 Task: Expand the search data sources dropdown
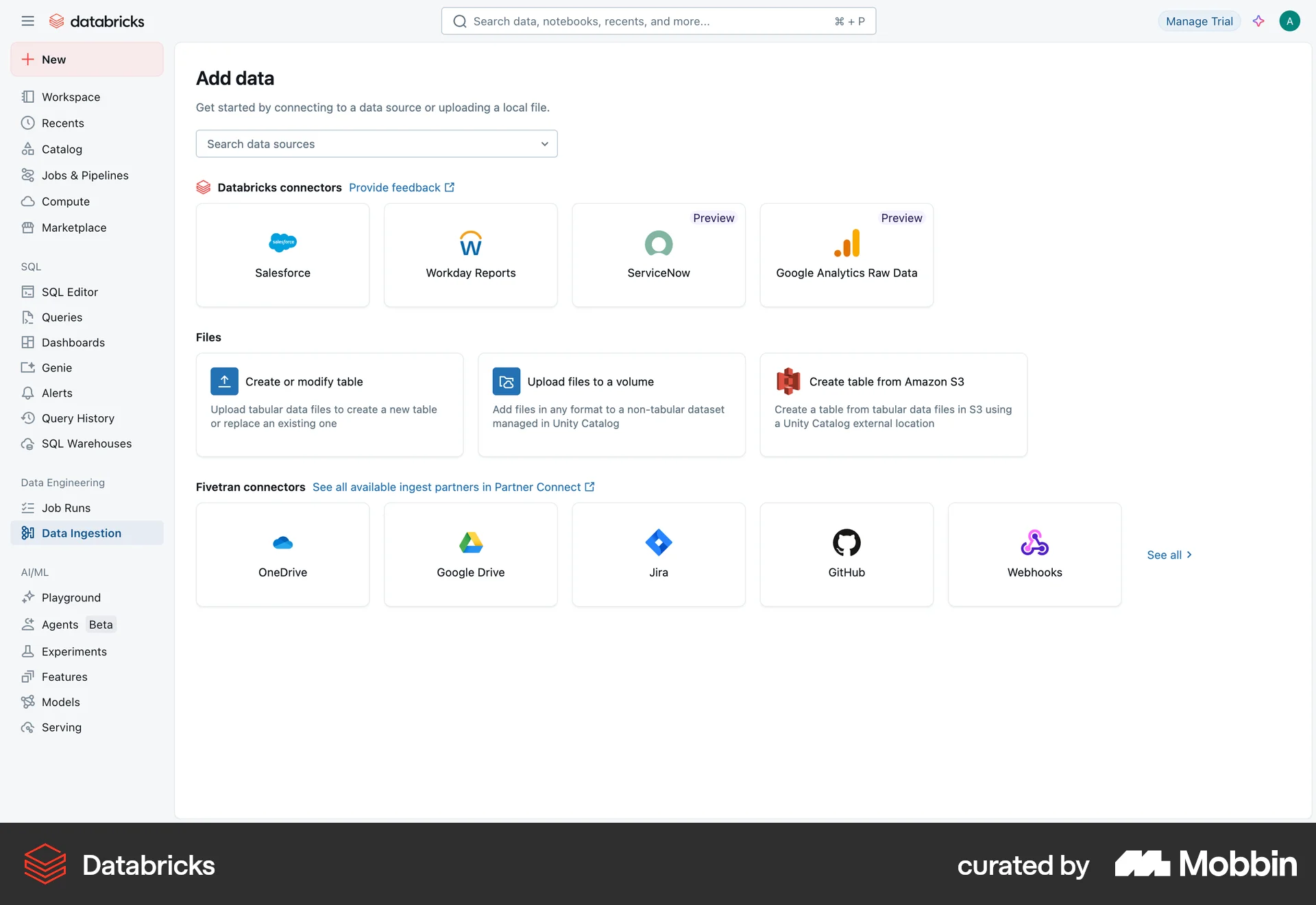tap(544, 144)
